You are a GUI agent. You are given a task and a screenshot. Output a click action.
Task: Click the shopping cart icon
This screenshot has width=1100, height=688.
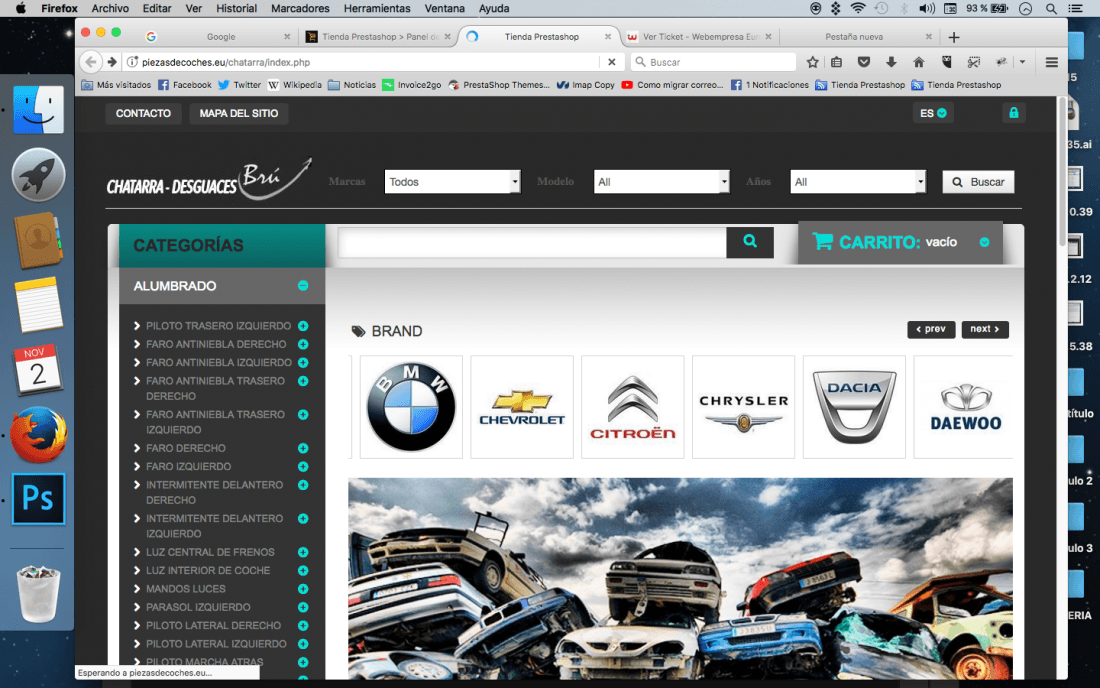[823, 241]
